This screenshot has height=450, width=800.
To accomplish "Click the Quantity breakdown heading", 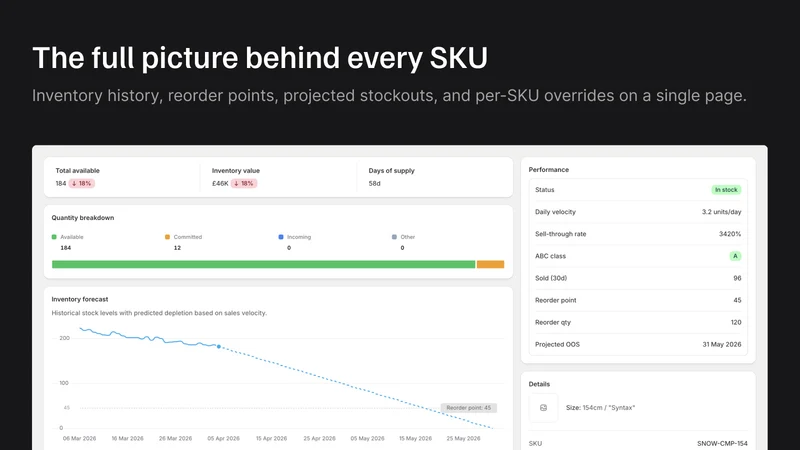I will (83, 217).
